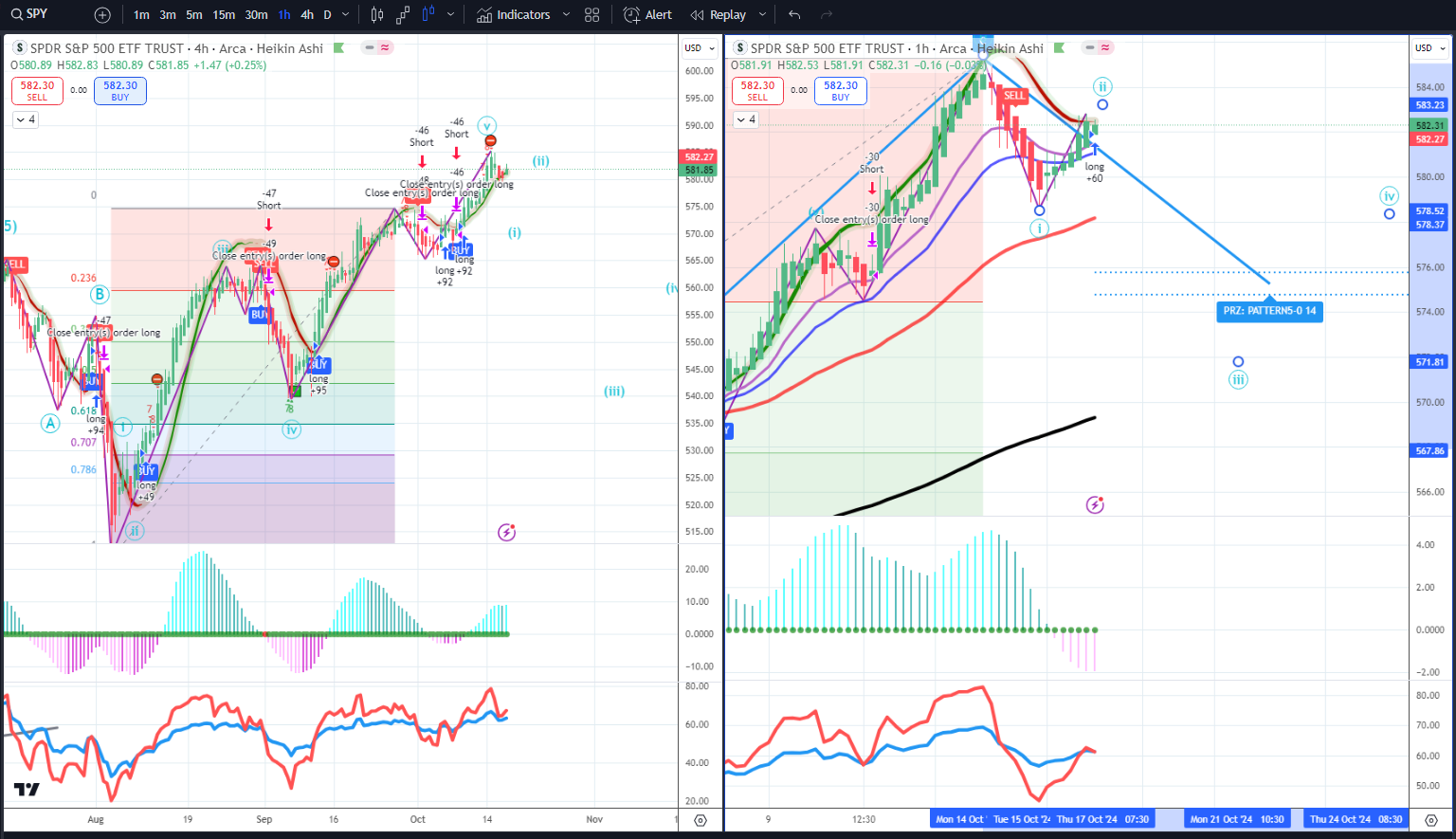Click the 567.86 price label on 1h scale
Screen dimensions: 1456x839
coord(1429,451)
